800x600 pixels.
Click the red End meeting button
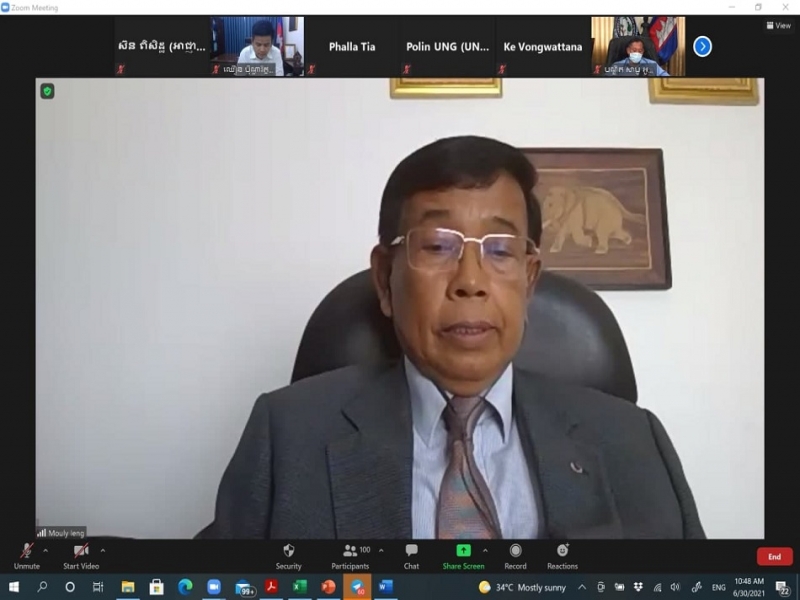coord(774,557)
